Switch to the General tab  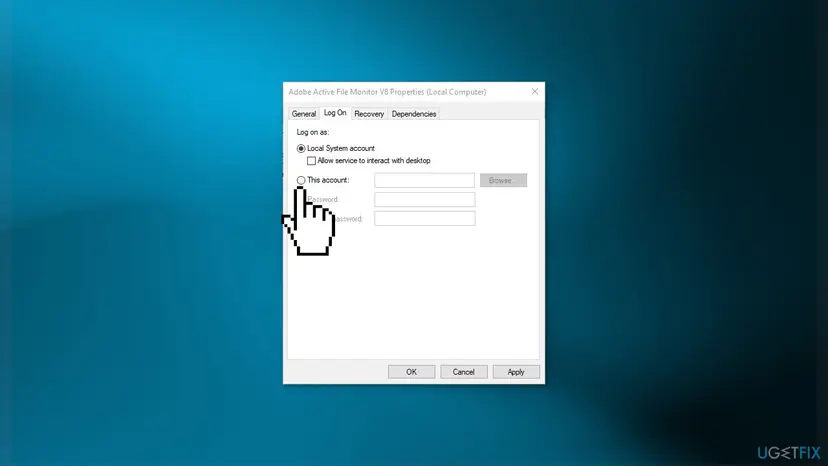click(304, 114)
